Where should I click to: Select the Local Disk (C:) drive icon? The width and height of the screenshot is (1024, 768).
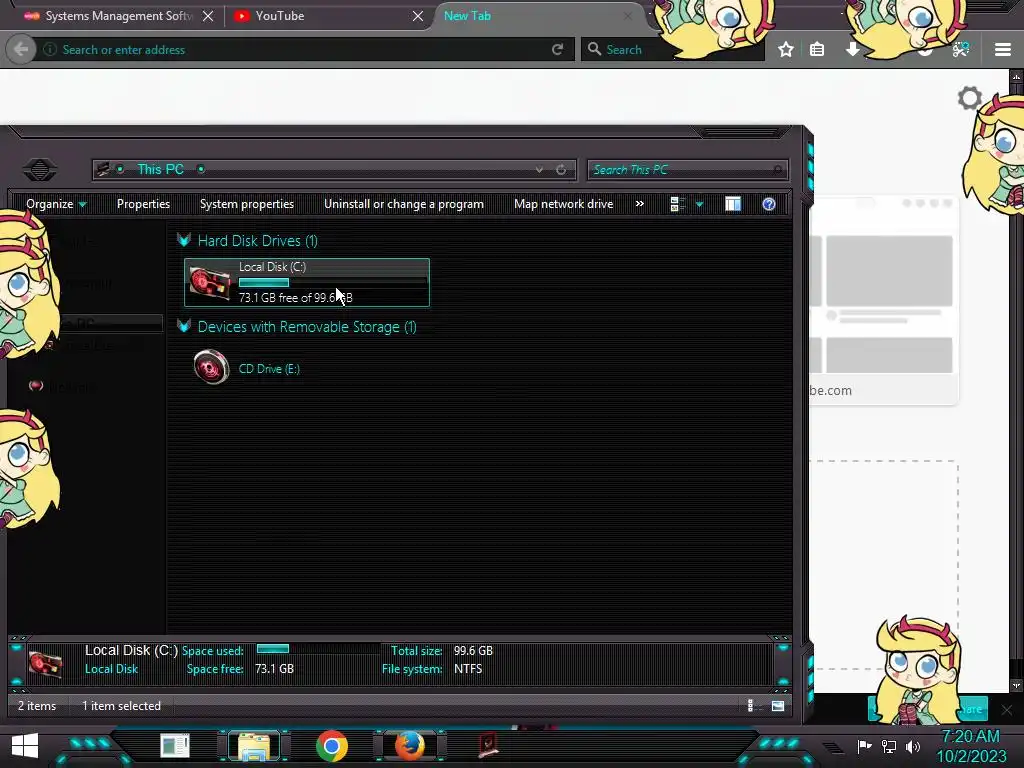(210, 283)
